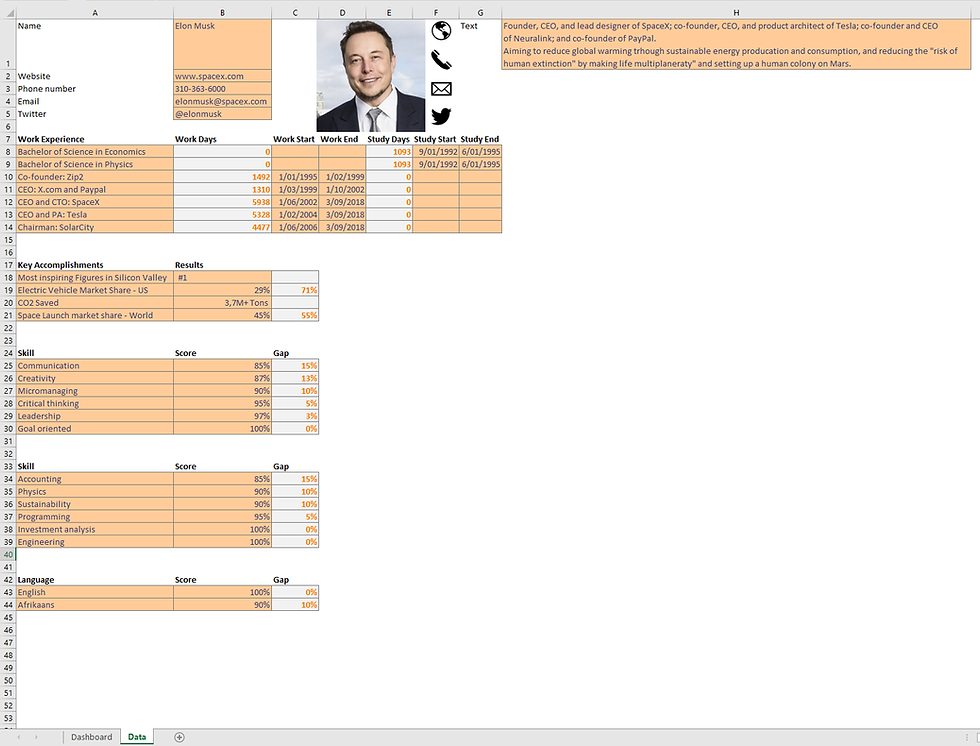
Task: Click Goal oriented score 100%
Action: [x=222, y=429]
